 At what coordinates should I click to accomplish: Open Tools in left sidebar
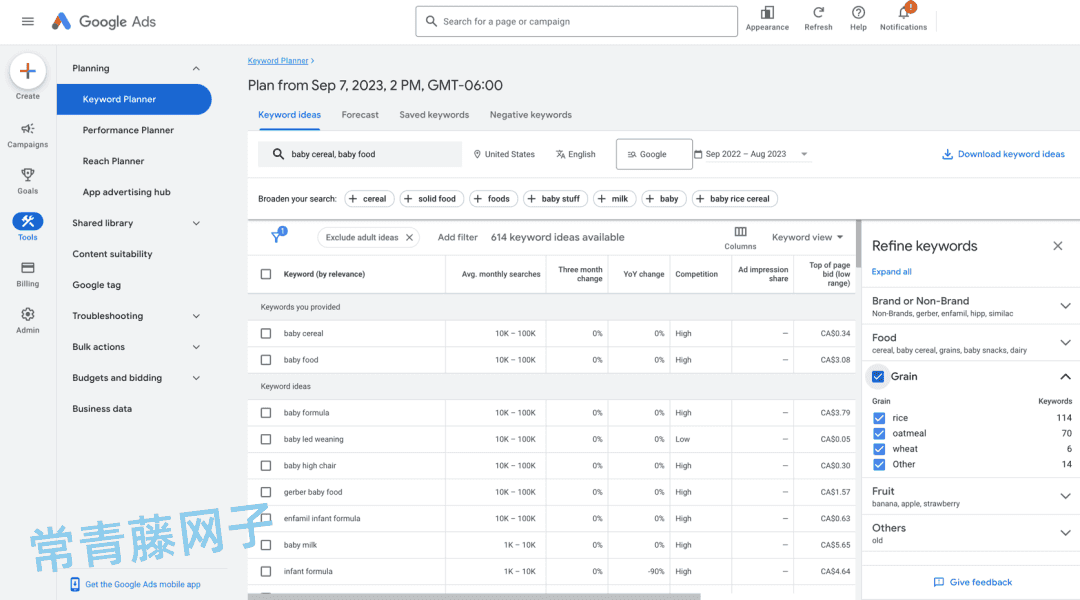(28, 227)
